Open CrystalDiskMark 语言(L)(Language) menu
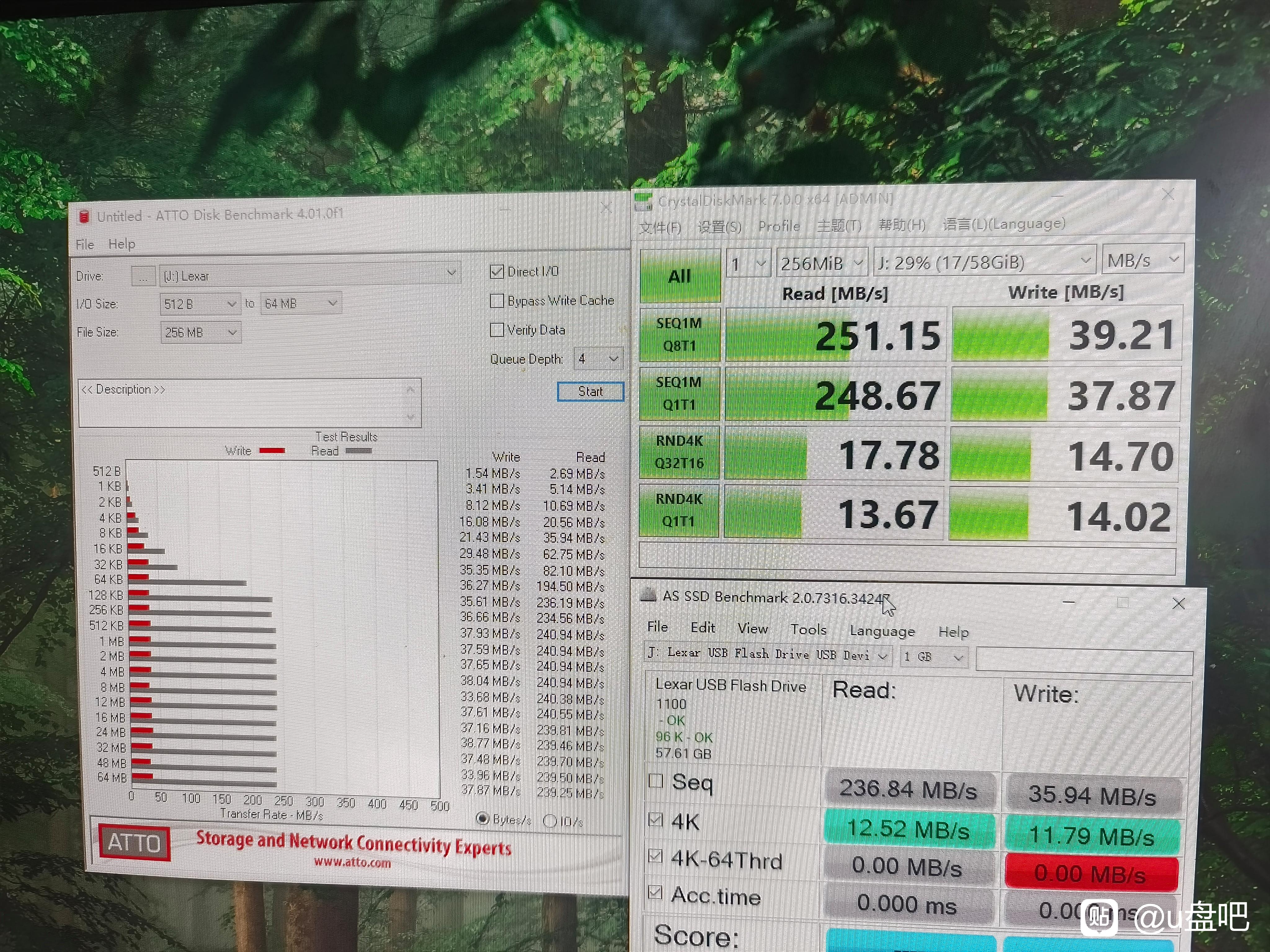The height and width of the screenshot is (952, 1270). pos(1004,223)
